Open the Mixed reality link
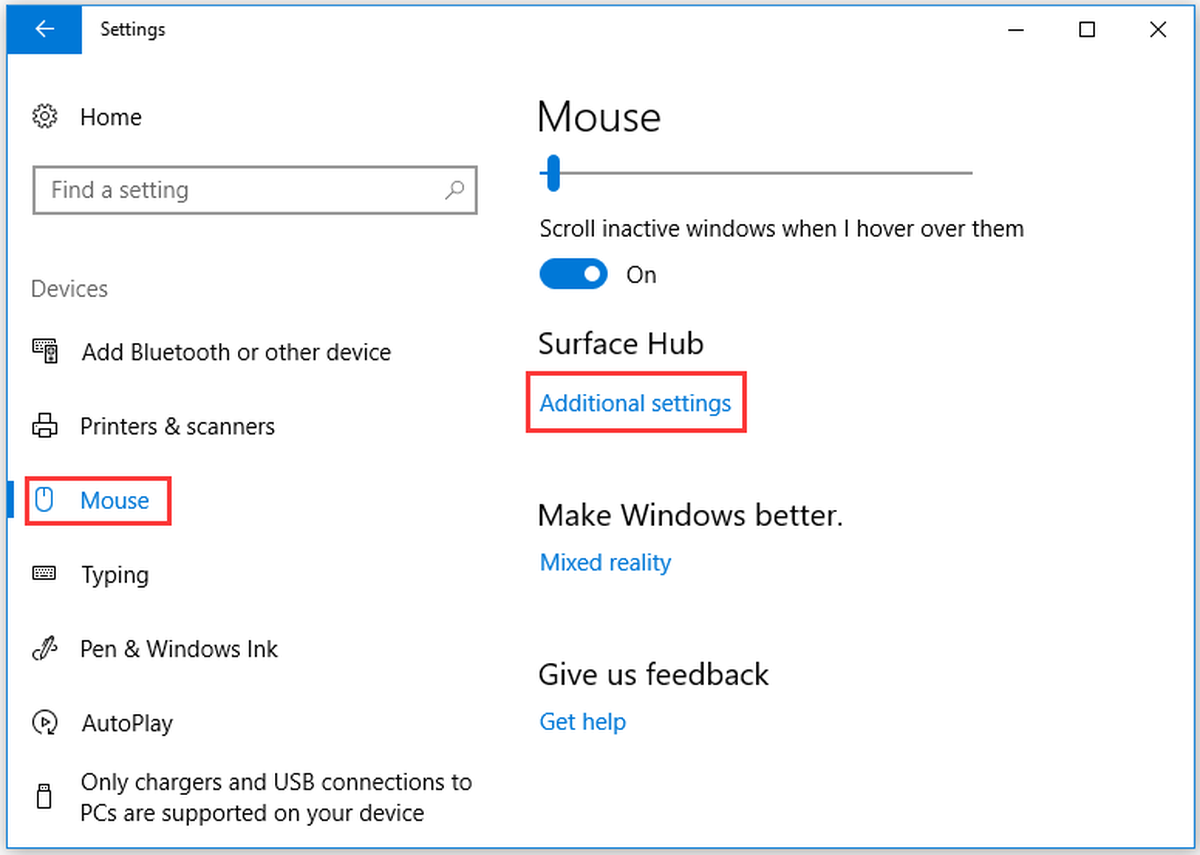 [605, 562]
